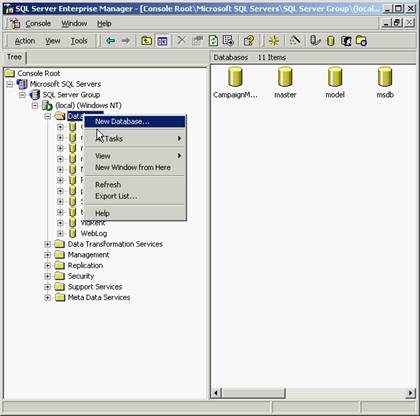Viewport: 420px width, 416px height.
Task: Select the Management folder in tree
Action: (x=88, y=255)
